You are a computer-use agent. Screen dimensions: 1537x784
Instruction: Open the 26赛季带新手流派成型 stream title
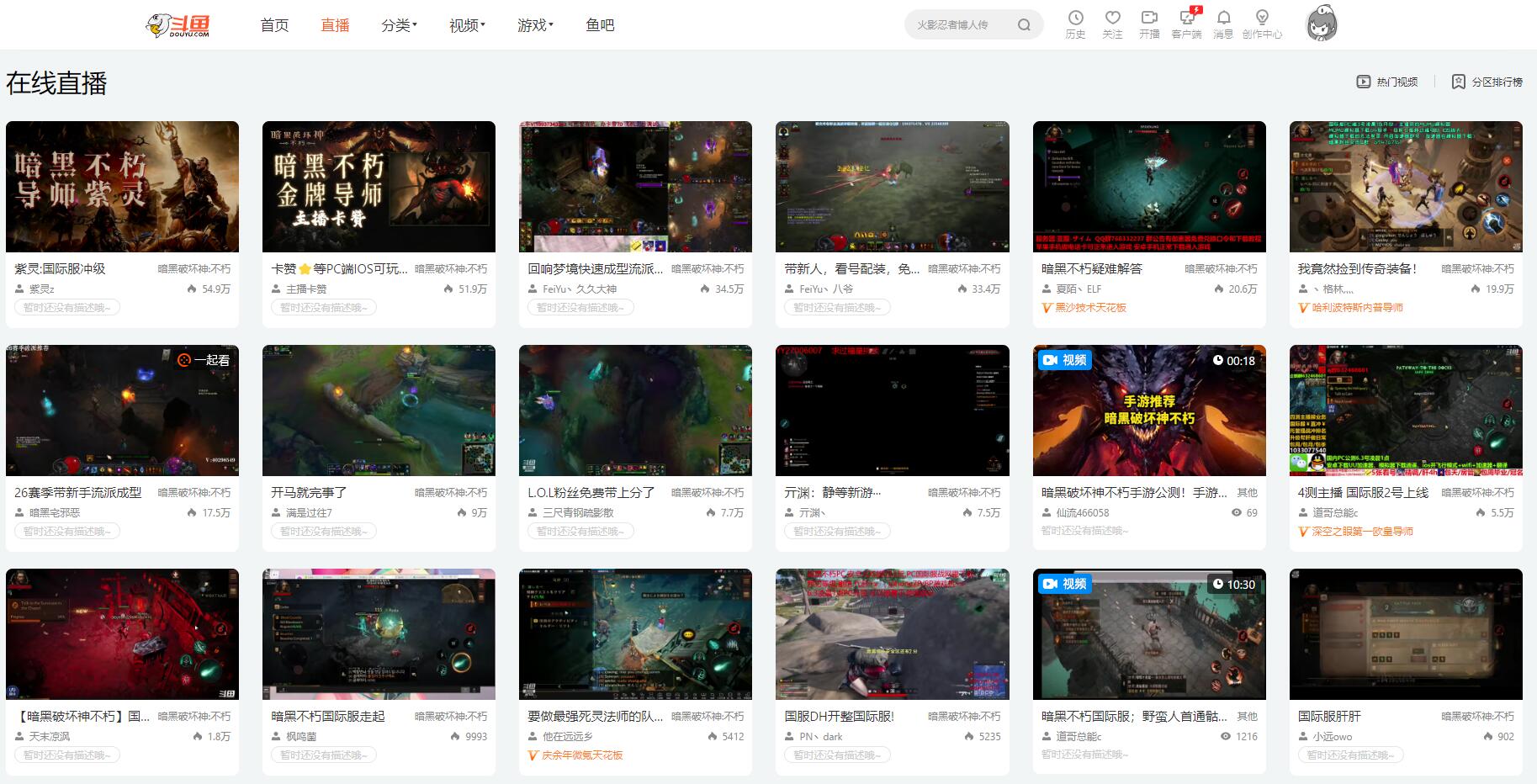[x=77, y=492]
